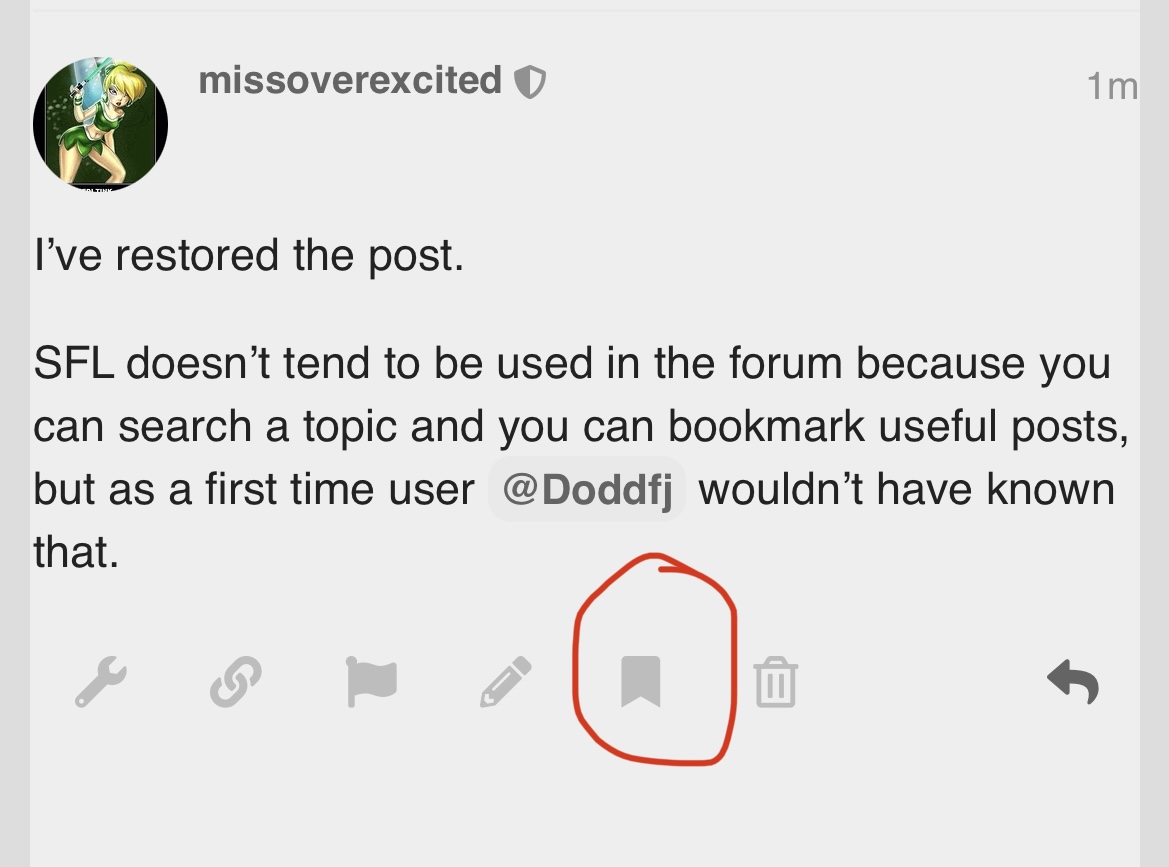
Task: Click the final word "that." of the post
Action: (x=76, y=552)
